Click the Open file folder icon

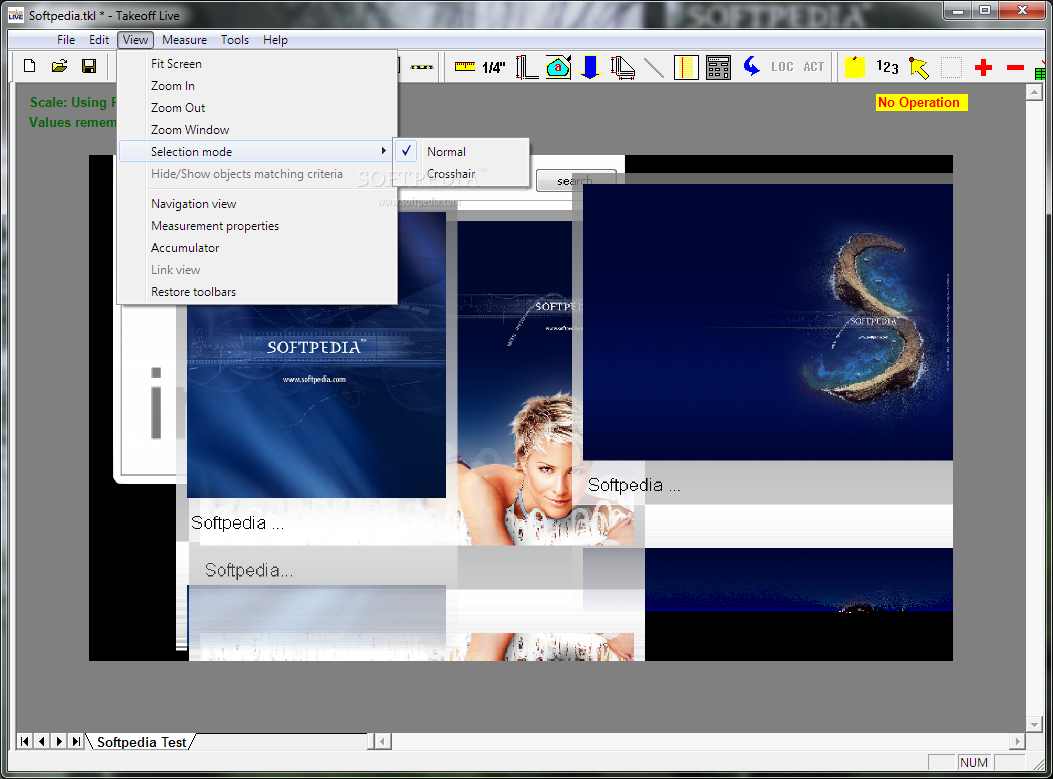click(x=60, y=66)
